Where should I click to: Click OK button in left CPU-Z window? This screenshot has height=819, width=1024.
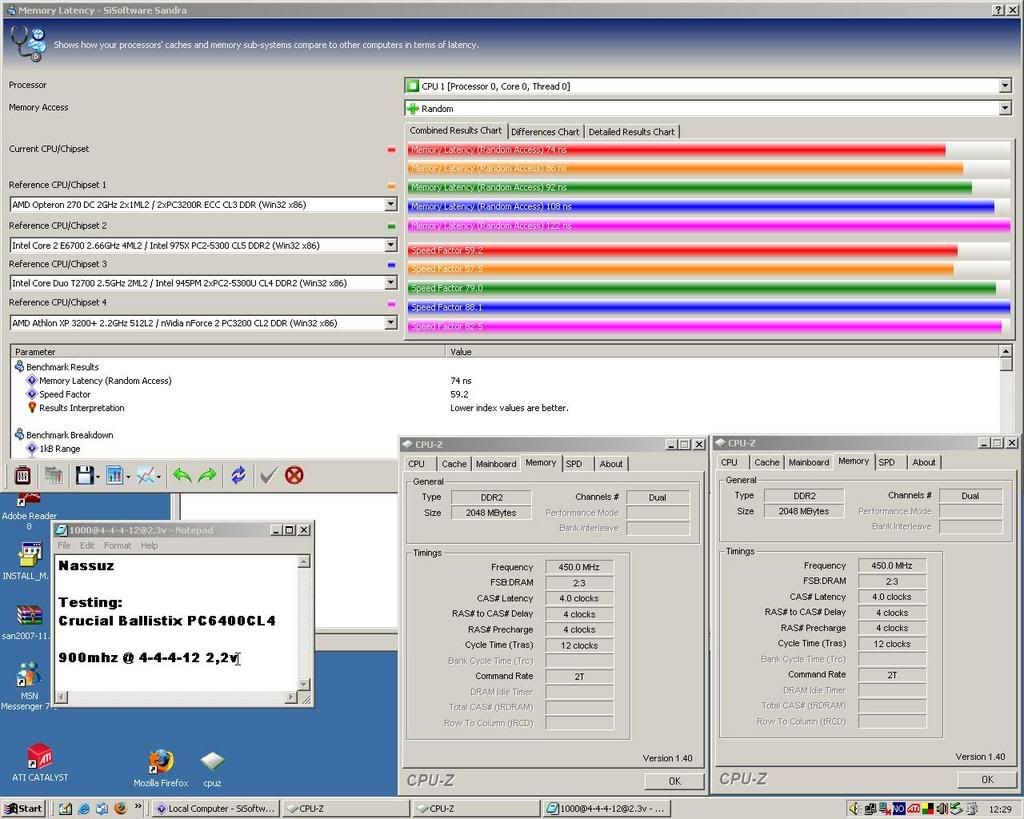point(675,780)
